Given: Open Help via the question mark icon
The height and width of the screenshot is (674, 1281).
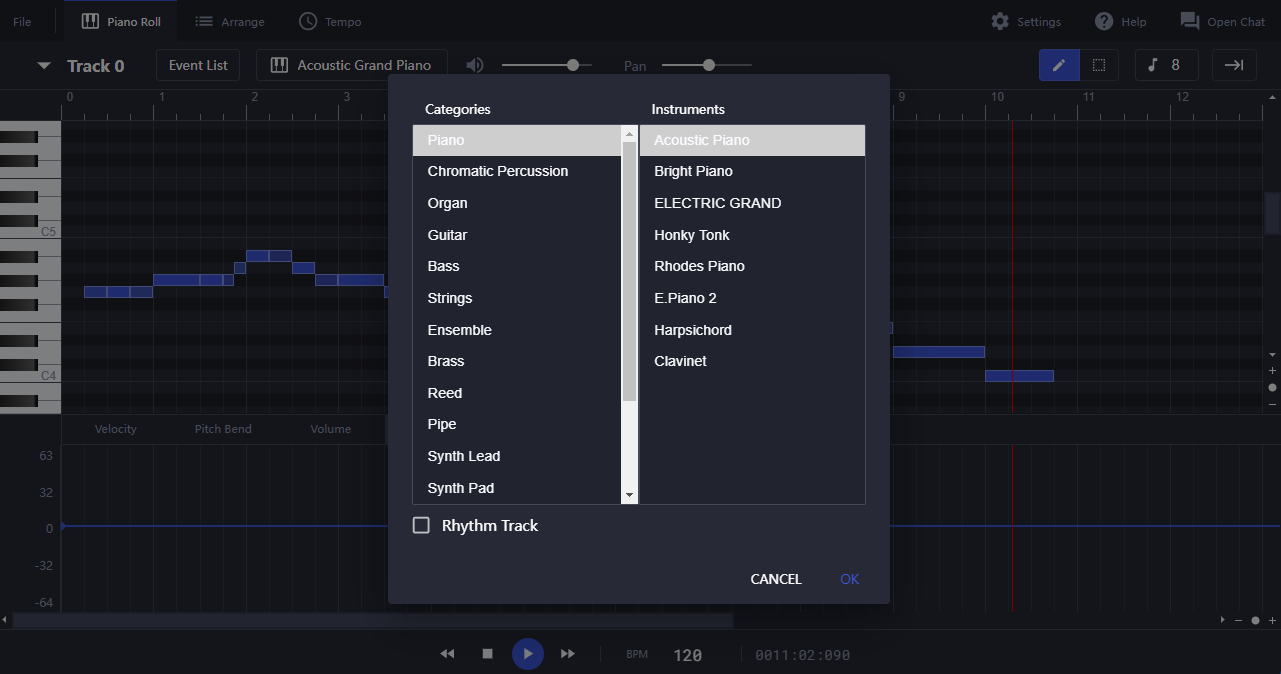Looking at the screenshot, I should tap(1104, 21).
